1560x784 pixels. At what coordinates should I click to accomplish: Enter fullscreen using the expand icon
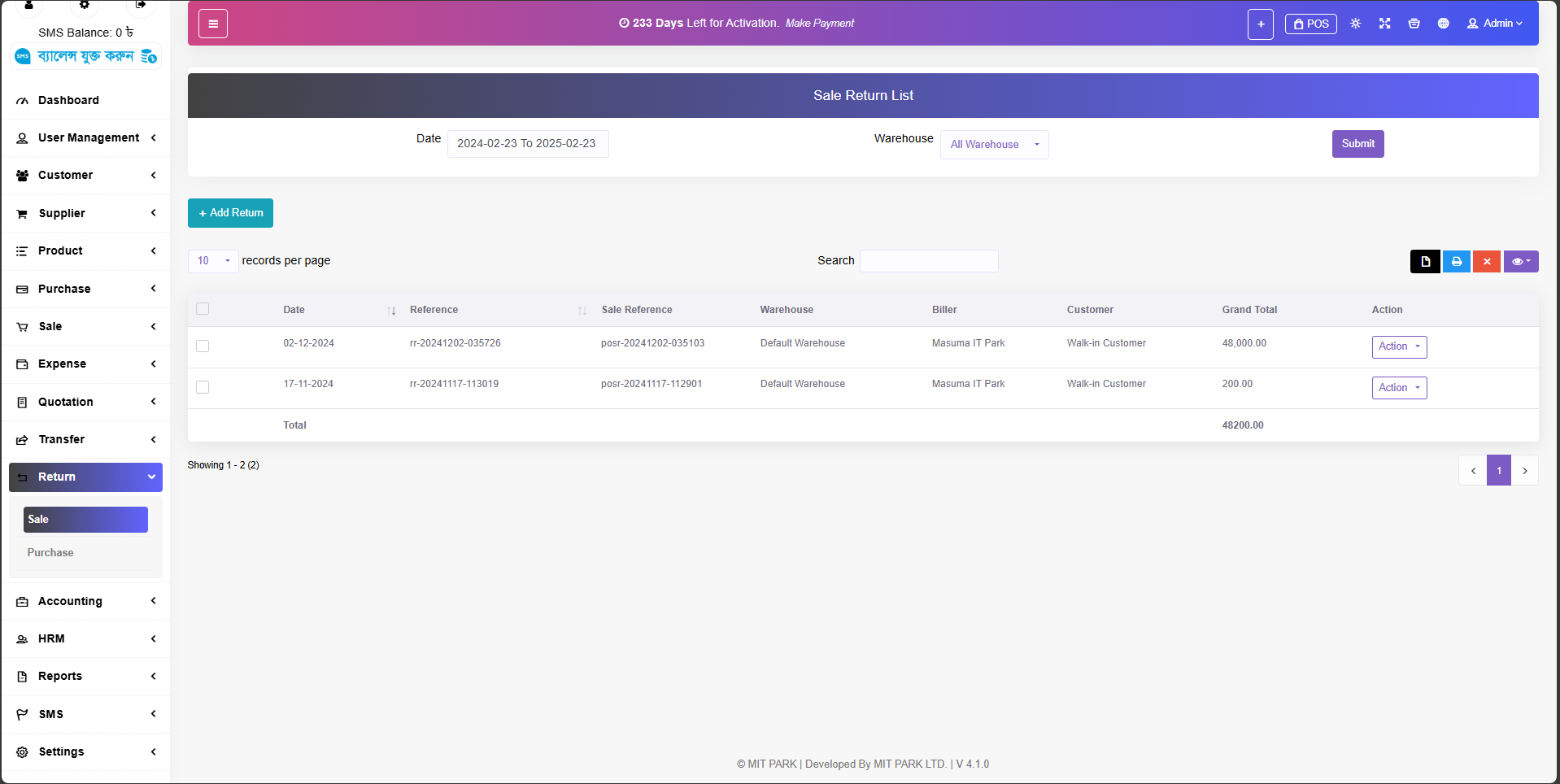click(1384, 24)
